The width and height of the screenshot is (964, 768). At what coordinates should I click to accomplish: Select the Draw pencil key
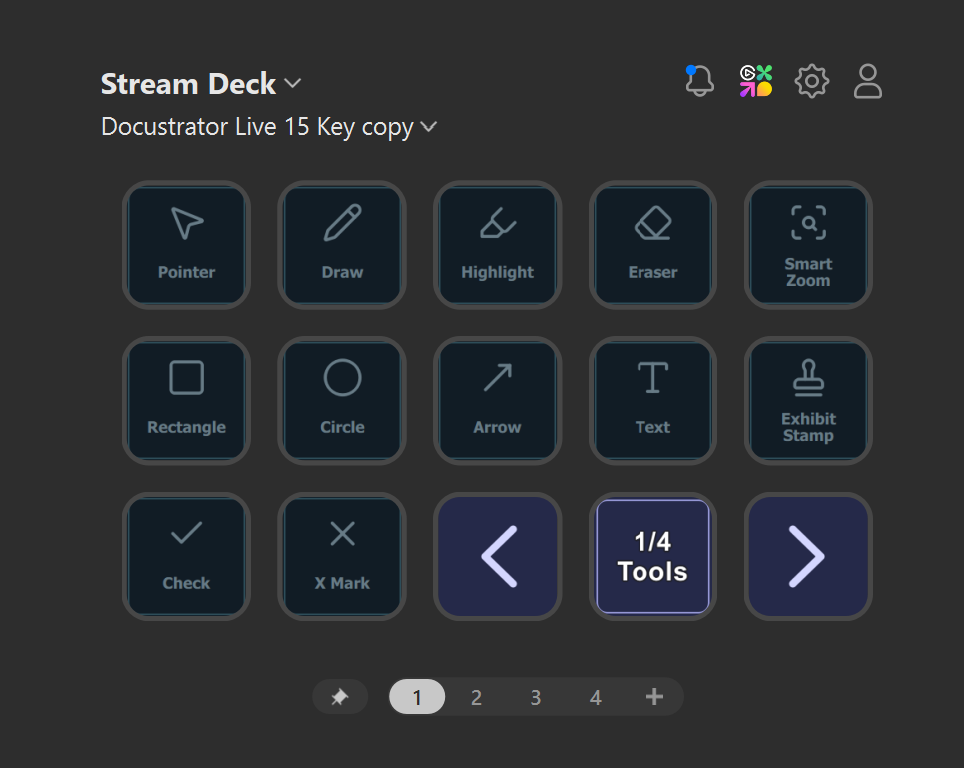pos(342,245)
